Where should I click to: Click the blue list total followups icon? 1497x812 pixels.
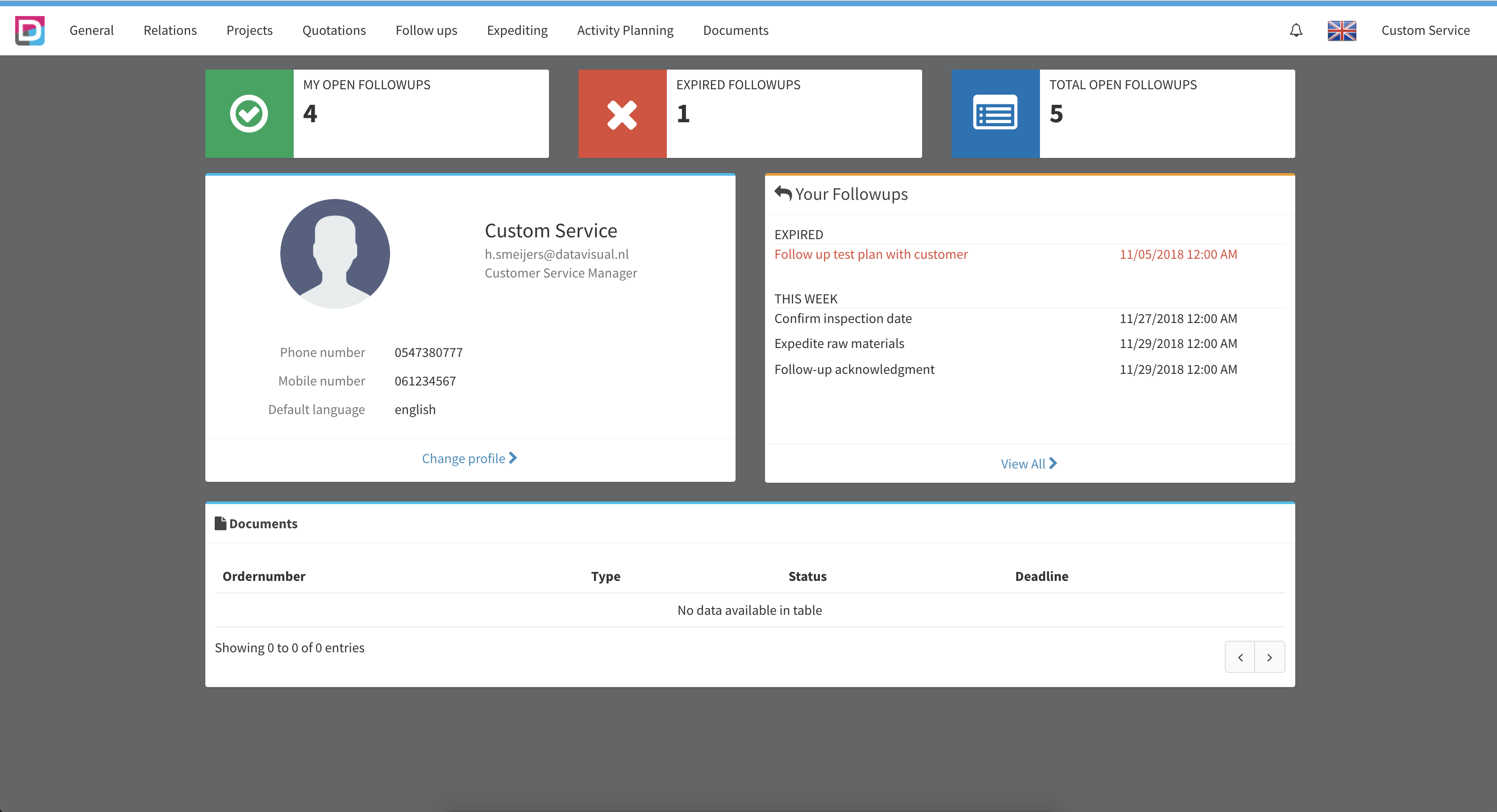coord(995,112)
